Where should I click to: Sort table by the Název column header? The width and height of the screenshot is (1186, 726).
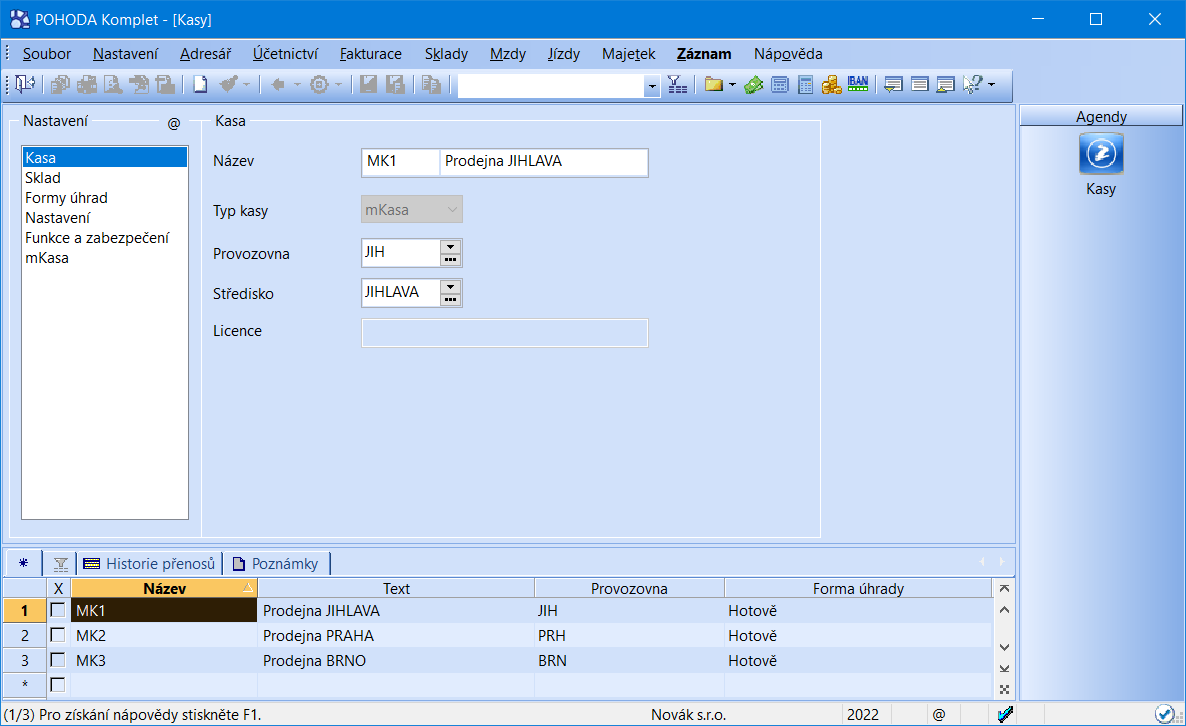point(164,588)
